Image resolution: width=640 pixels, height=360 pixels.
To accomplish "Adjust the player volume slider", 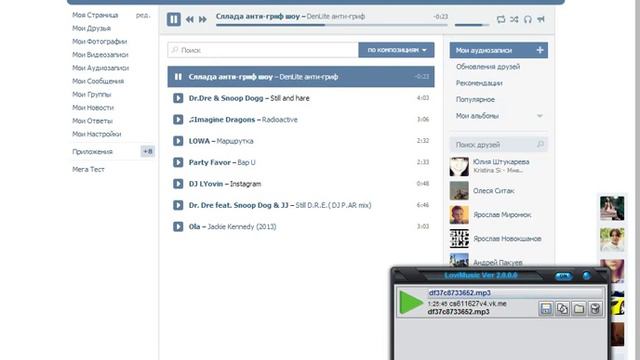I will (x=472, y=25).
